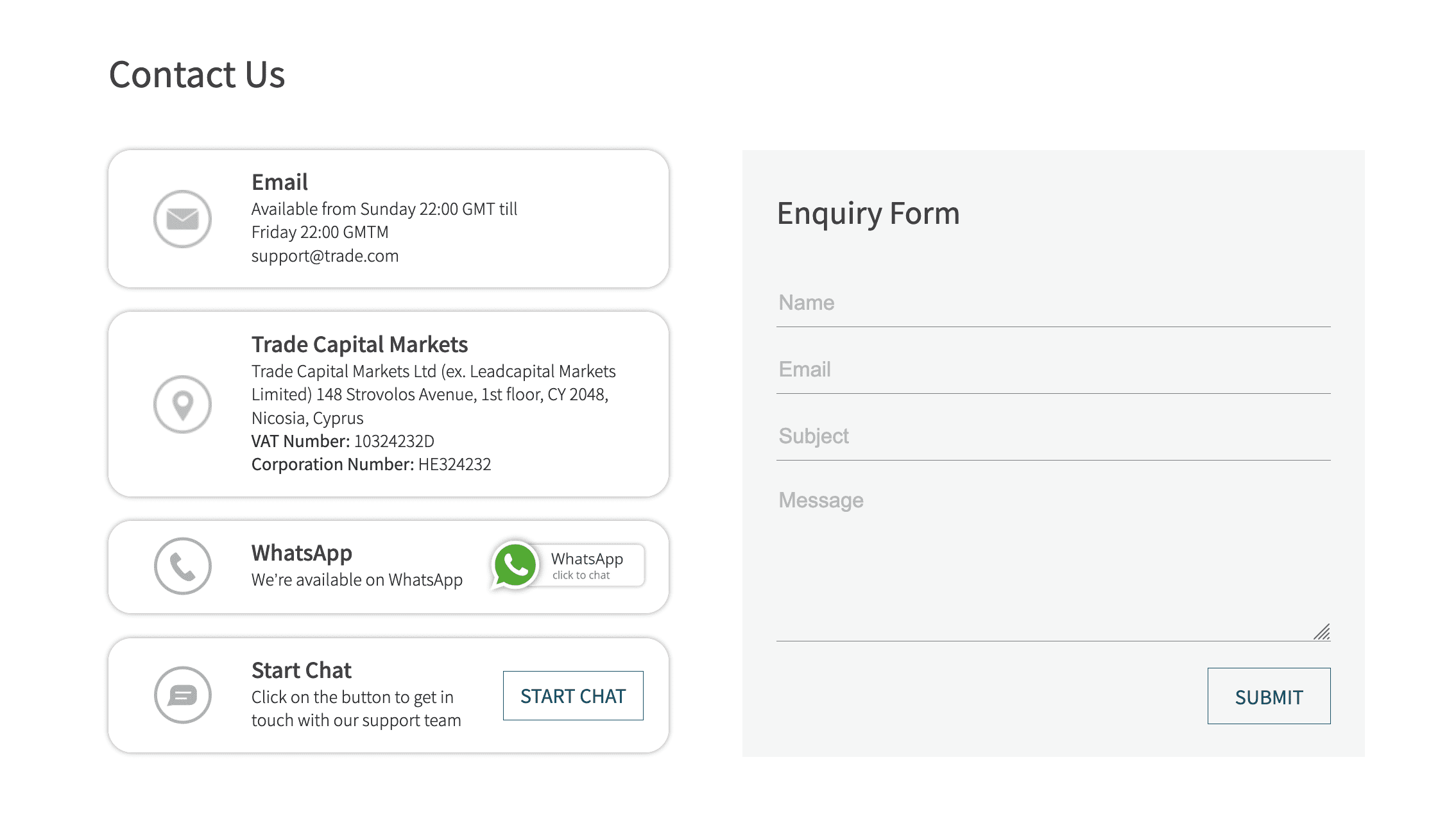Screen dimensions: 1456x814
Task: Click the chat bubble icon
Action: click(182, 695)
